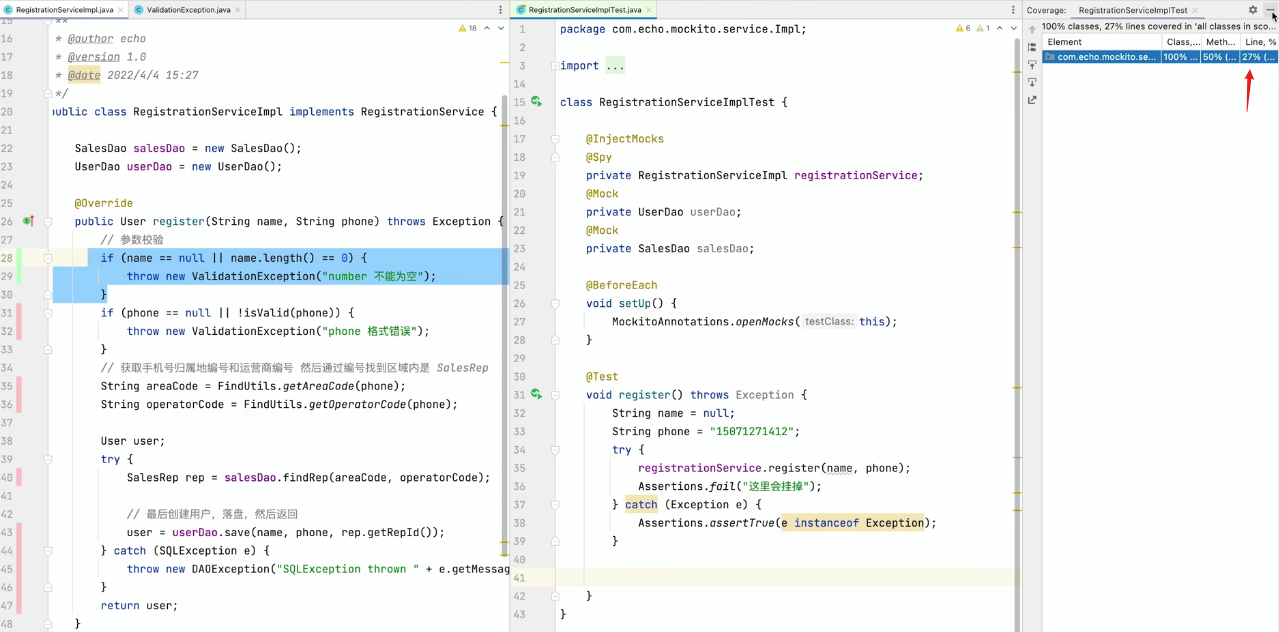Viewport: 1279px width, 632px height.
Task: Toggle autoscroll from source in Coverage panel
Action: (x=1032, y=82)
